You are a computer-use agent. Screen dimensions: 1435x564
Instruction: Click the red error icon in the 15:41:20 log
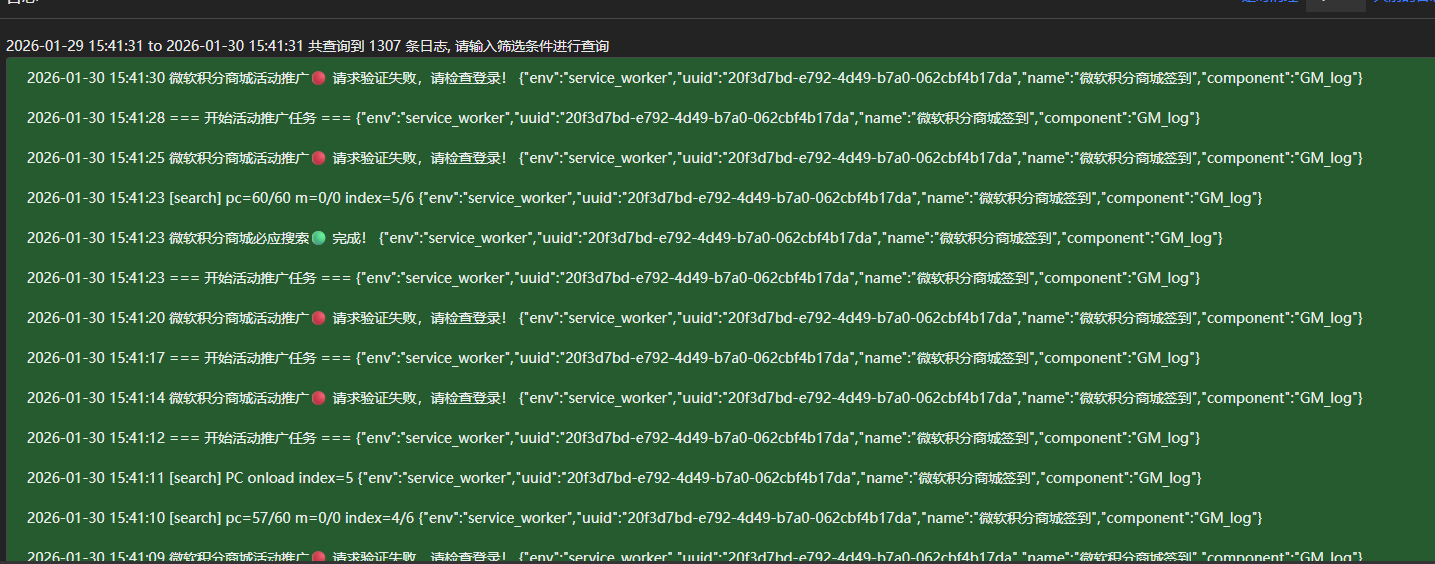coord(319,318)
